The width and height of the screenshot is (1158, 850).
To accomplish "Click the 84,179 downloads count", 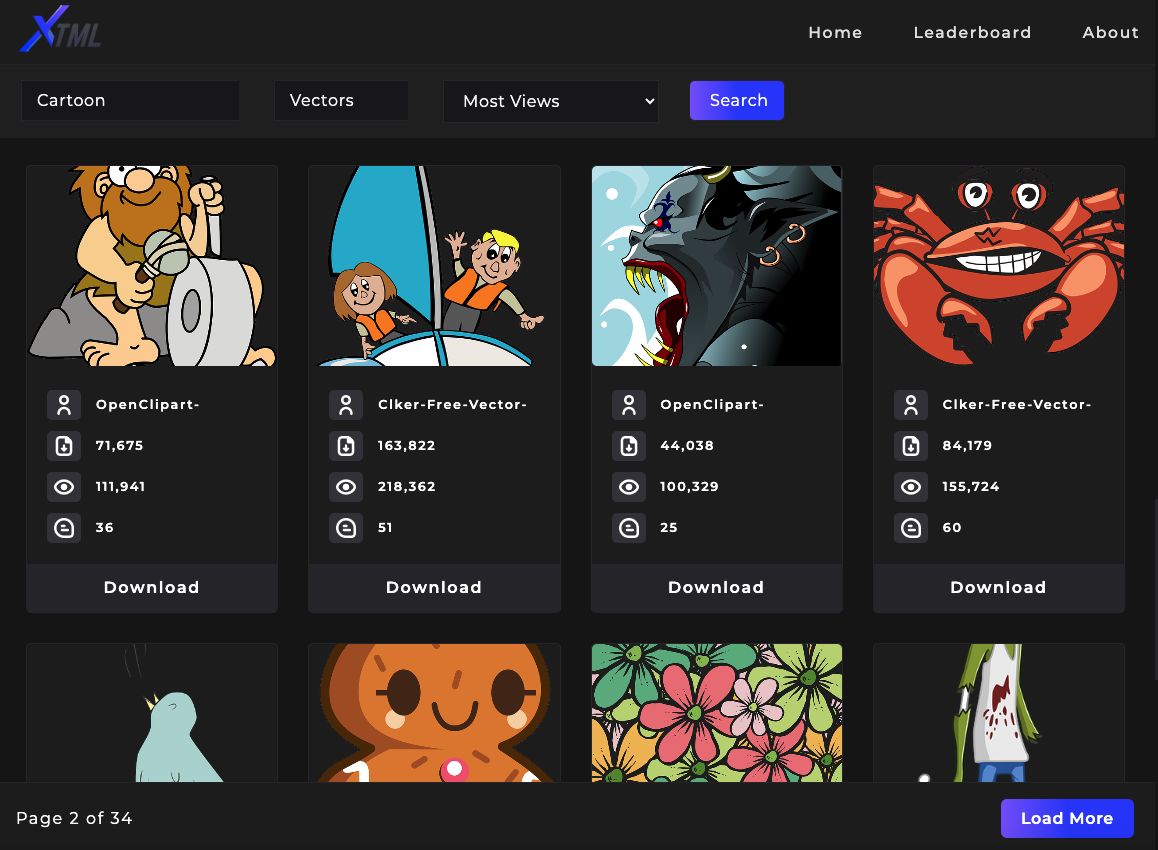I will 967,445.
